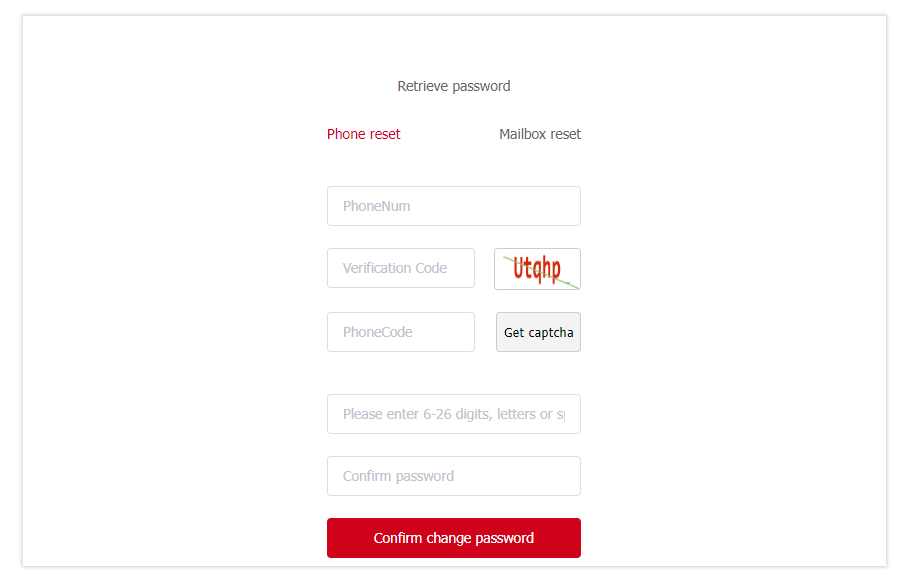This screenshot has width=916, height=570.
Task: Refresh the Utqhp captcha image
Action: click(x=537, y=269)
